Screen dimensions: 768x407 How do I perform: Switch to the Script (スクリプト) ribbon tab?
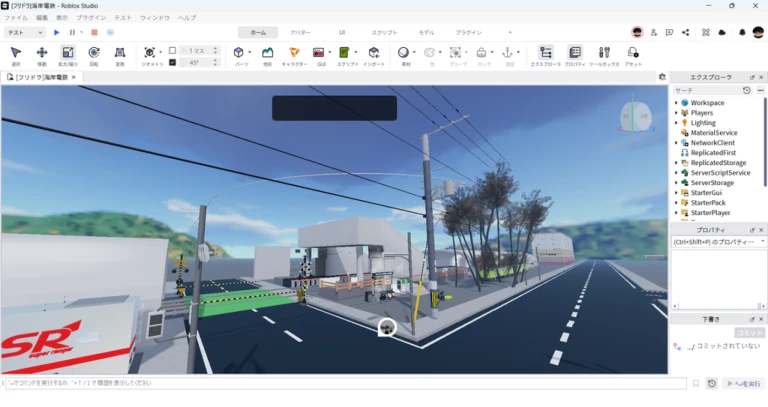pyautogui.click(x=384, y=32)
